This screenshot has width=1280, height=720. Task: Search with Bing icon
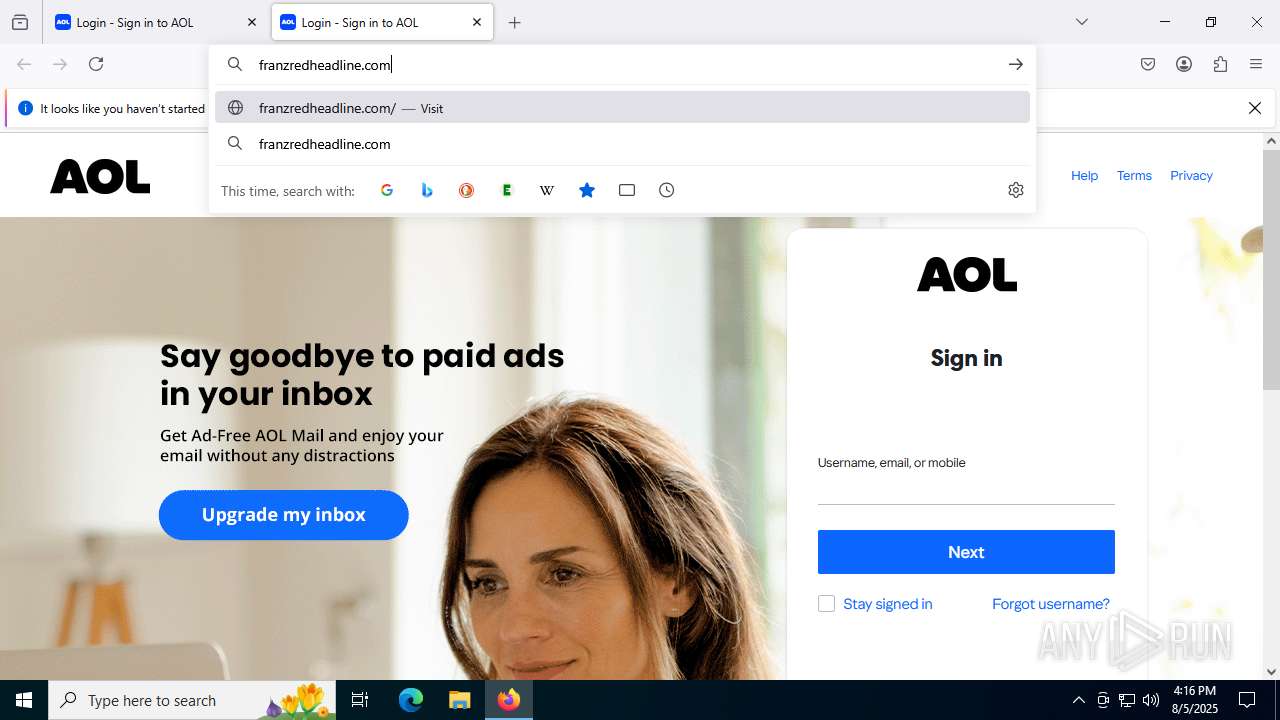pyautogui.click(x=427, y=190)
